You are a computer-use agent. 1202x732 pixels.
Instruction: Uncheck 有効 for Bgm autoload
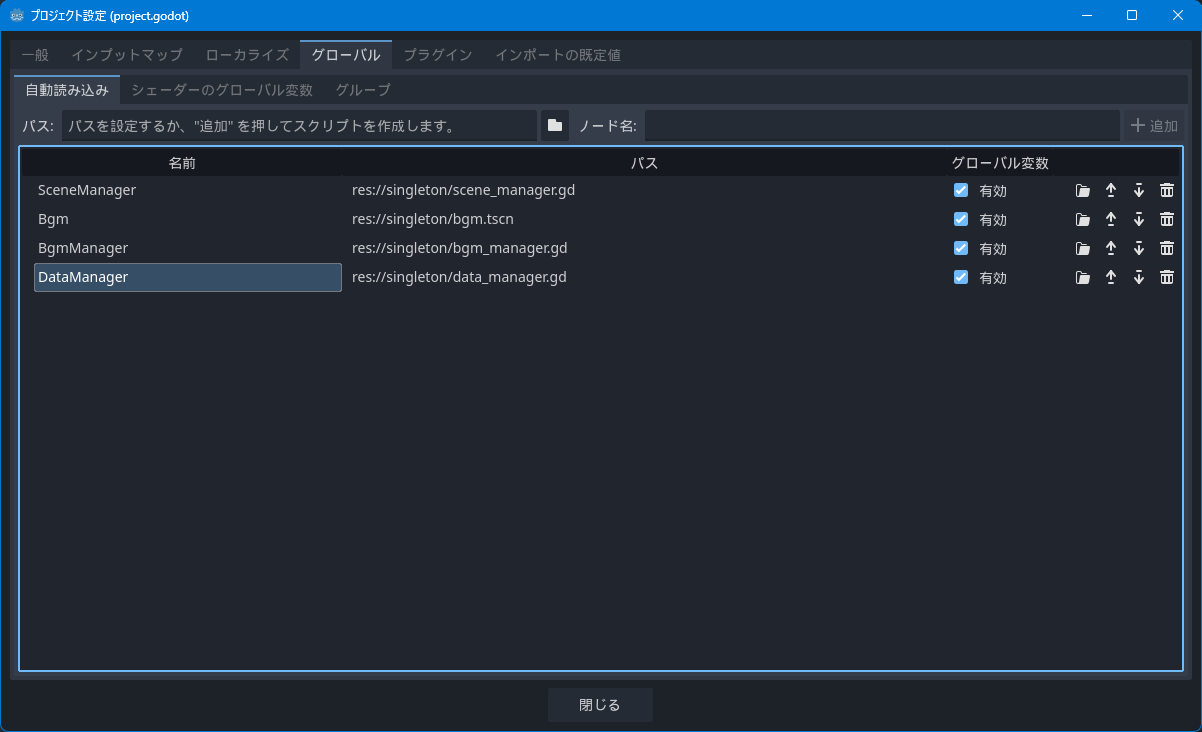pos(961,219)
